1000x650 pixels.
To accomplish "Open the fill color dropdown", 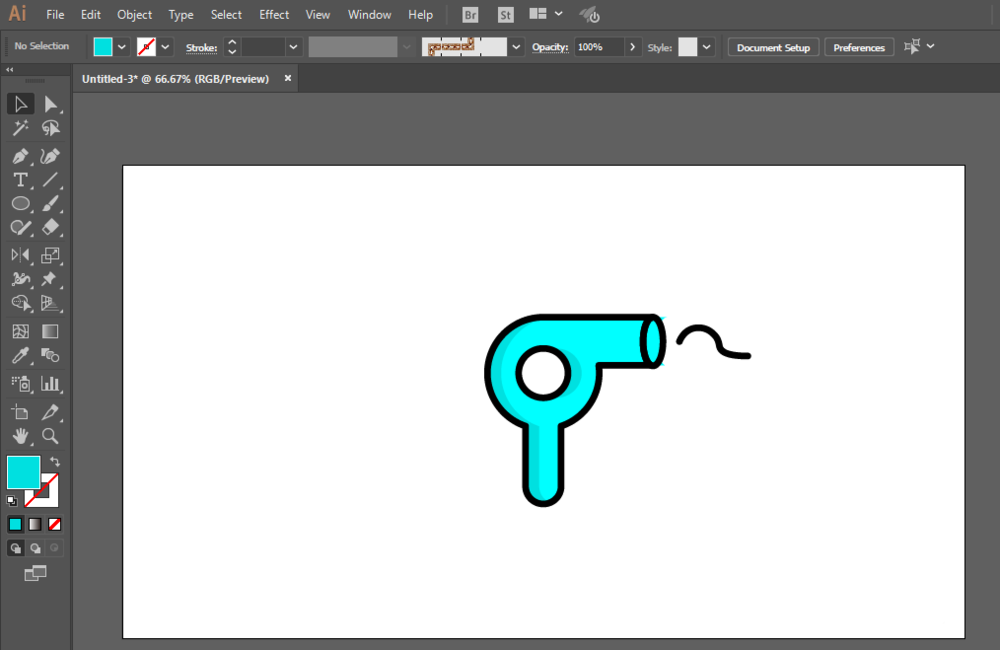I will 122,47.
